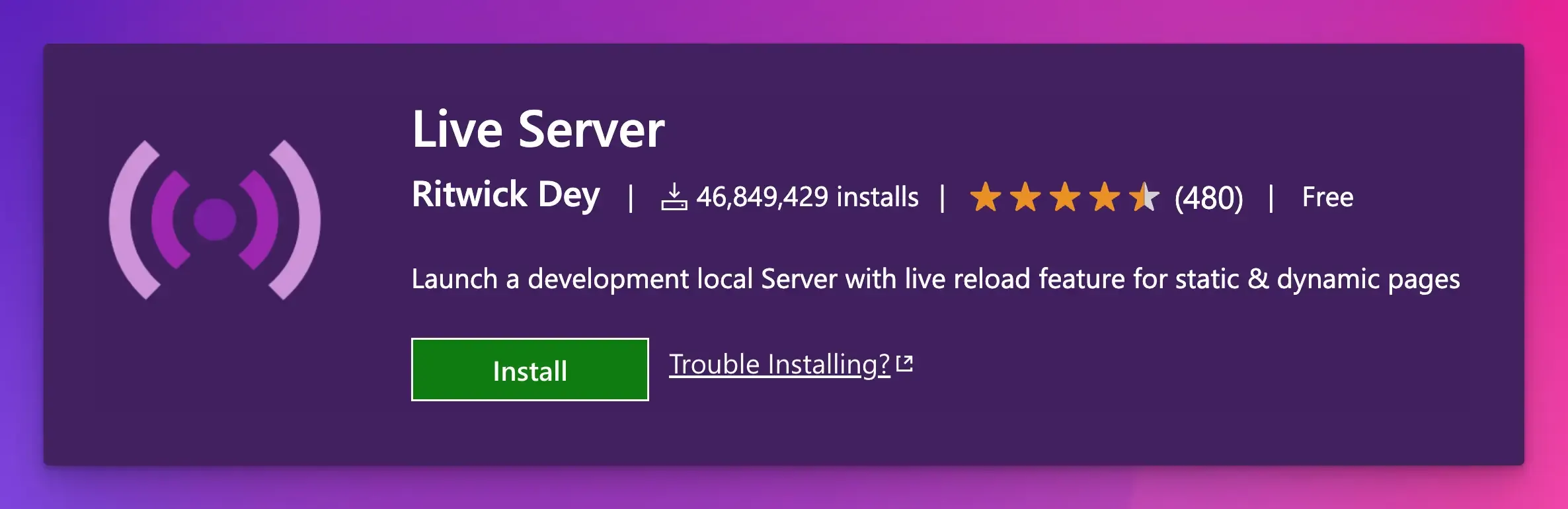Click the 46,849,429 installs text
The height and width of the screenshot is (509, 1568).
click(x=807, y=197)
